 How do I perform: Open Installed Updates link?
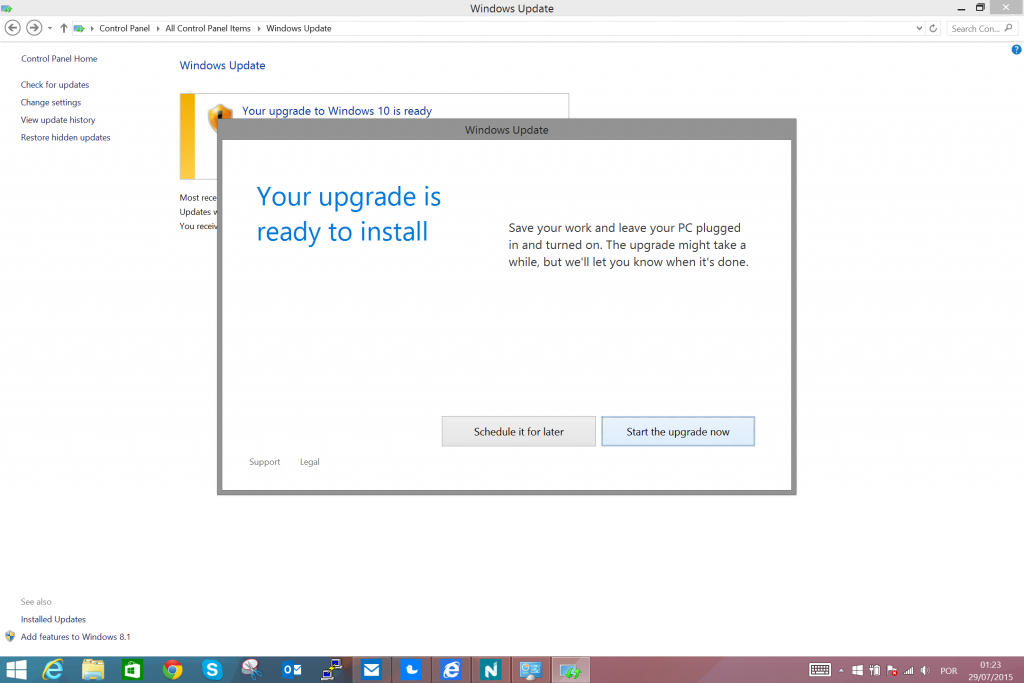pos(53,619)
